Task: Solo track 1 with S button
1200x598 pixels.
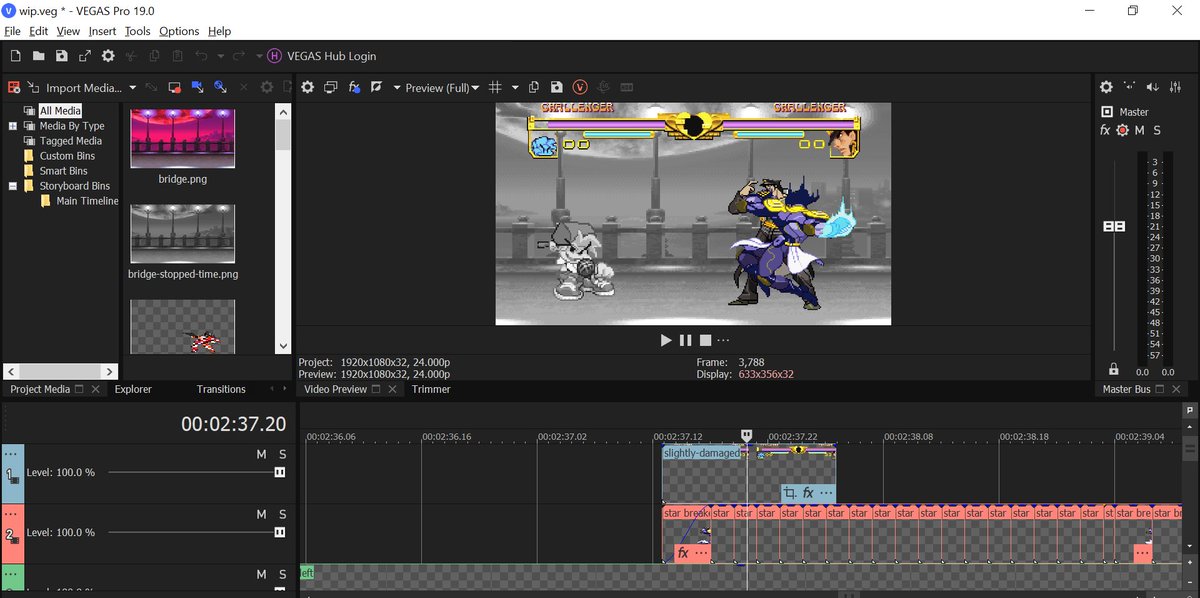Action: coord(283,455)
